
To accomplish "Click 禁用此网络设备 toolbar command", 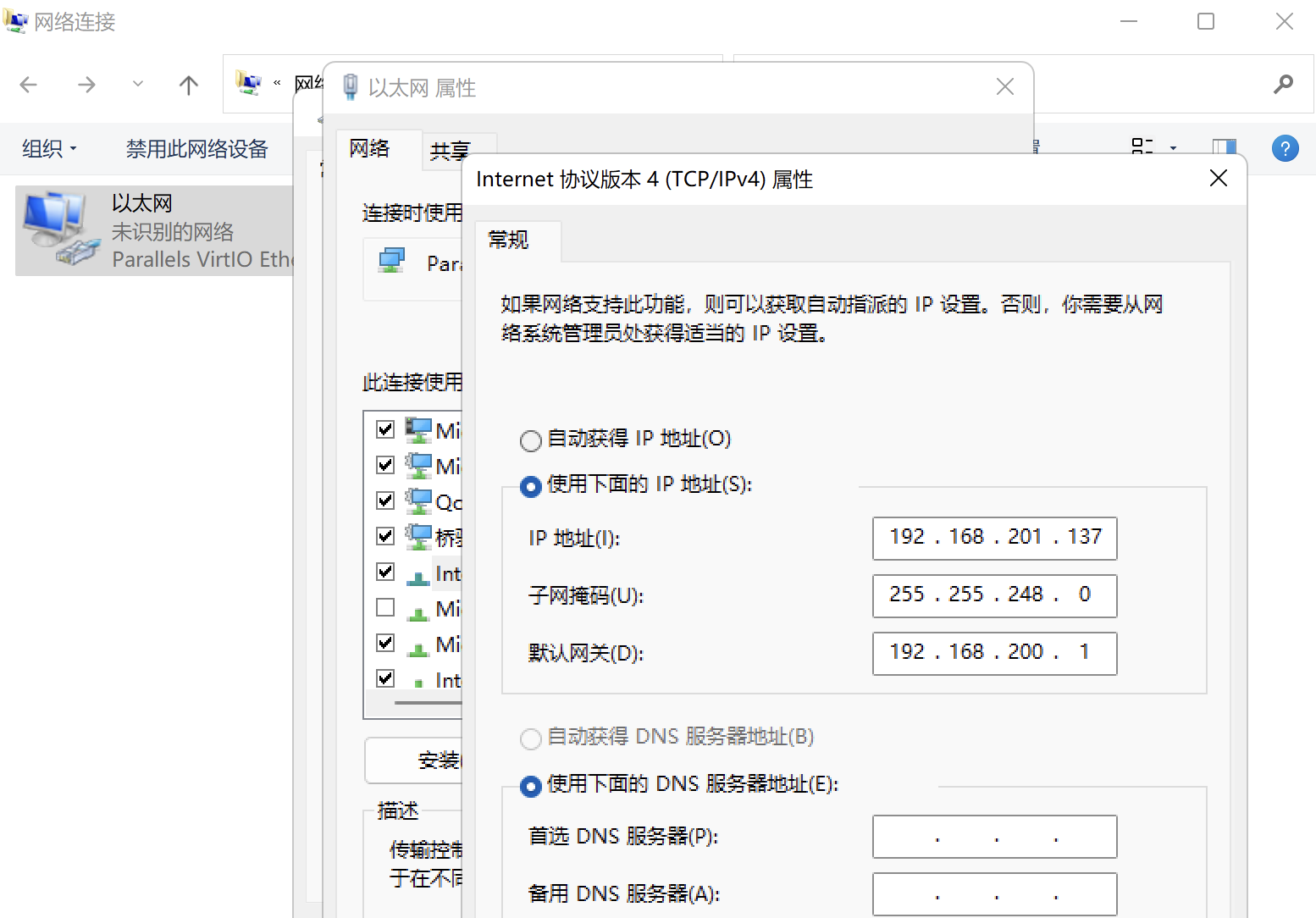I will click(x=197, y=149).
